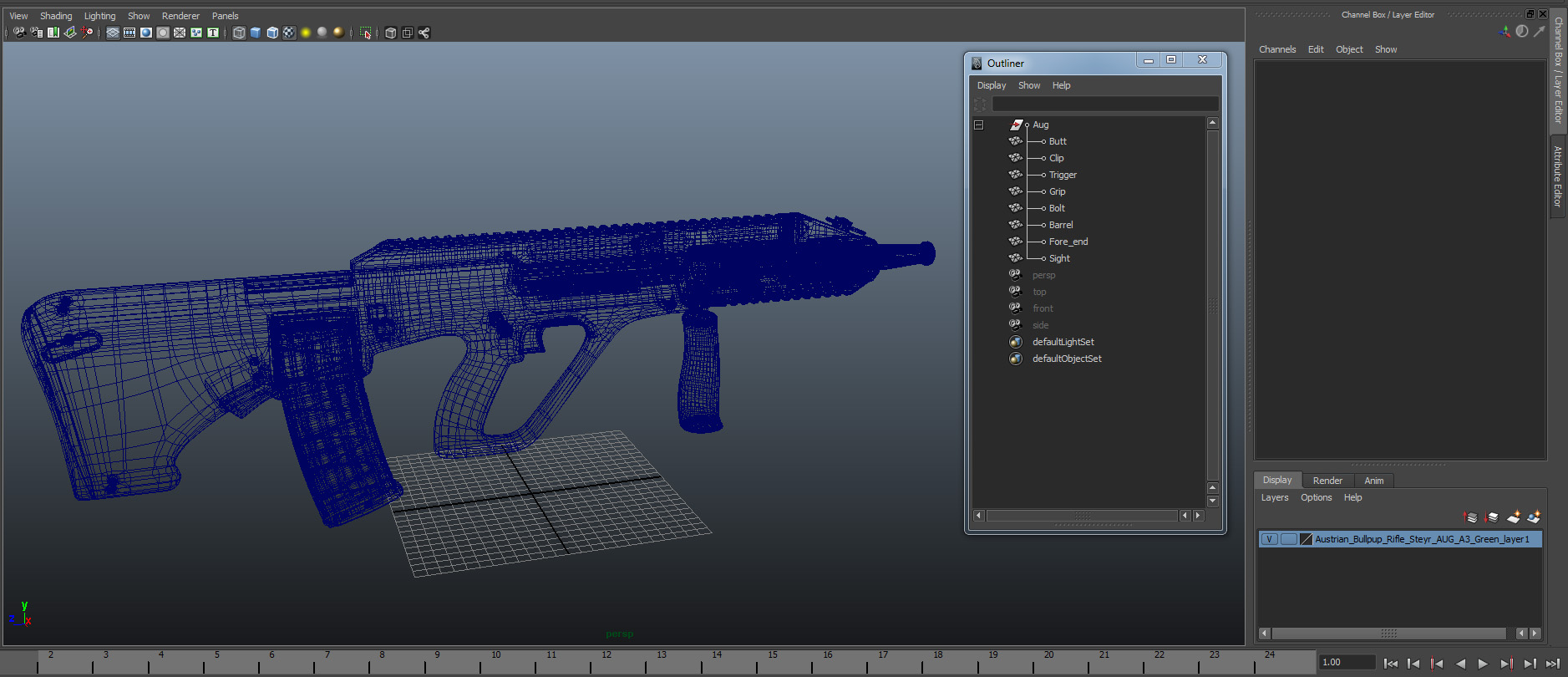Click the current frame field showing 1.00
Viewport: 1568px width, 677px height.
[x=1347, y=662]
